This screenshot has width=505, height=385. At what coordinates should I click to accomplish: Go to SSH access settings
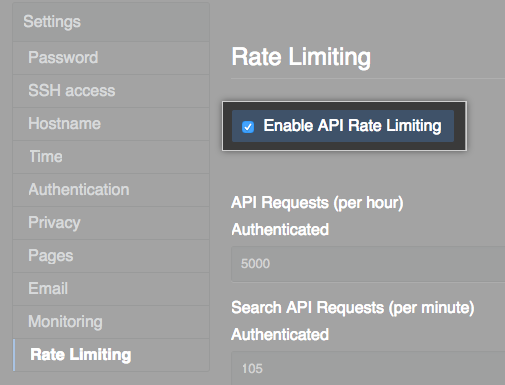tap(111, 91)
